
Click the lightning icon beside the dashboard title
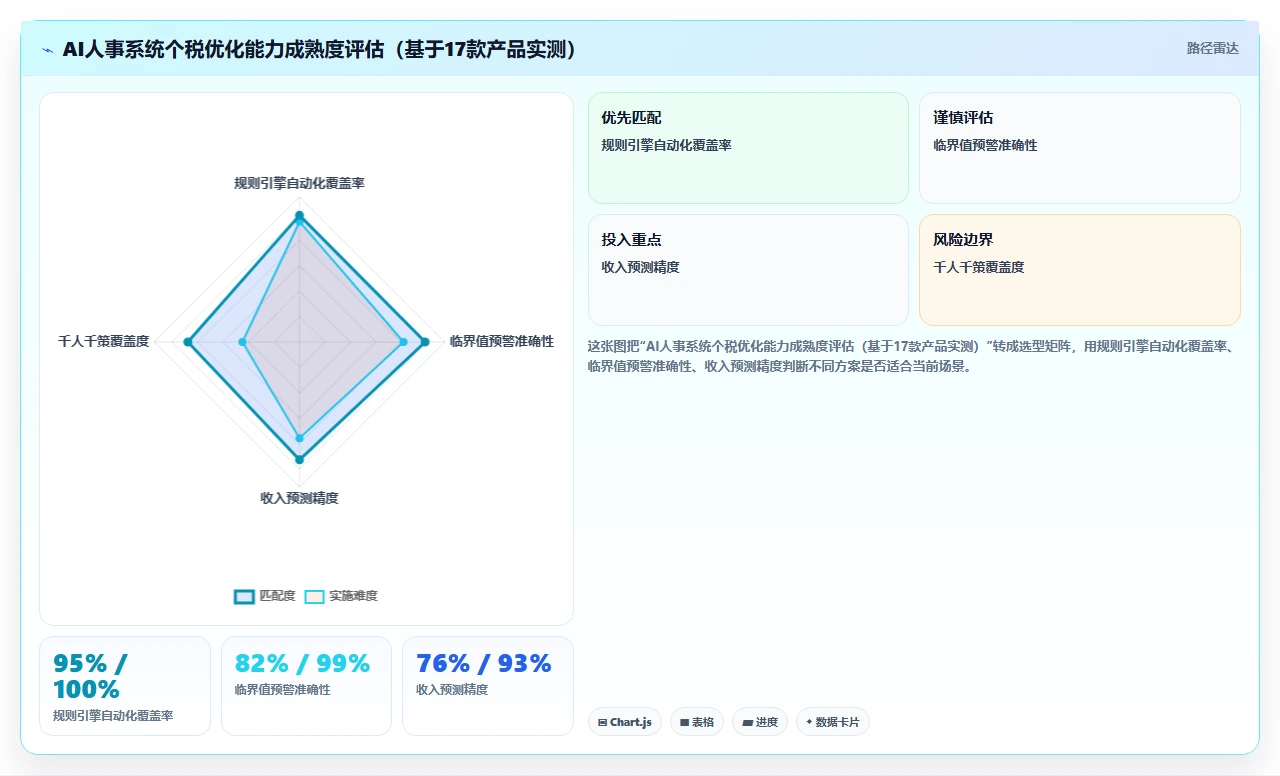48,50
